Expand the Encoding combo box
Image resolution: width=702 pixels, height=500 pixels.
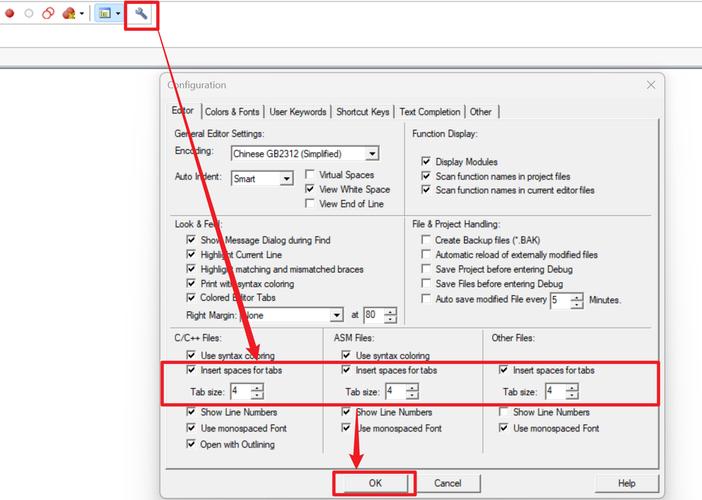pyautogui.click(x=372, y=154)
